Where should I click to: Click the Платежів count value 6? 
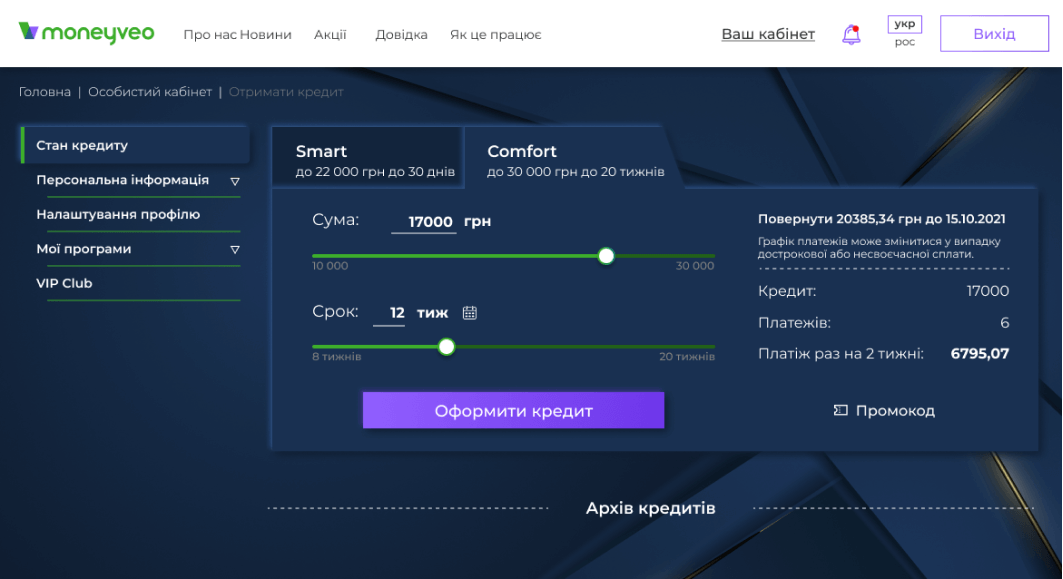tap(1005, 323)
